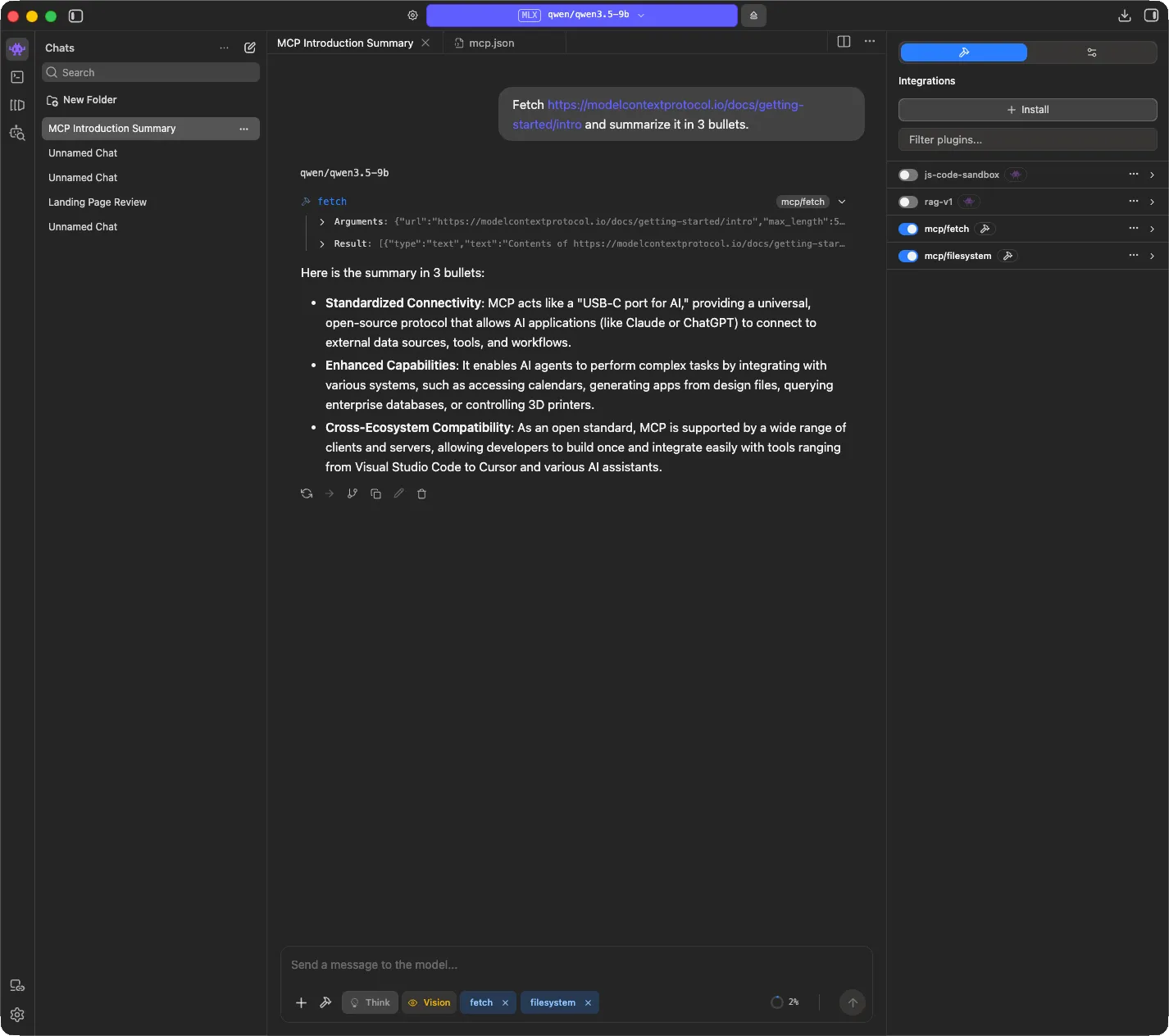The height and width of the screenshot is (1036, 1169).
Task: Split the chat view with the split icon
Action: point(844,42)
